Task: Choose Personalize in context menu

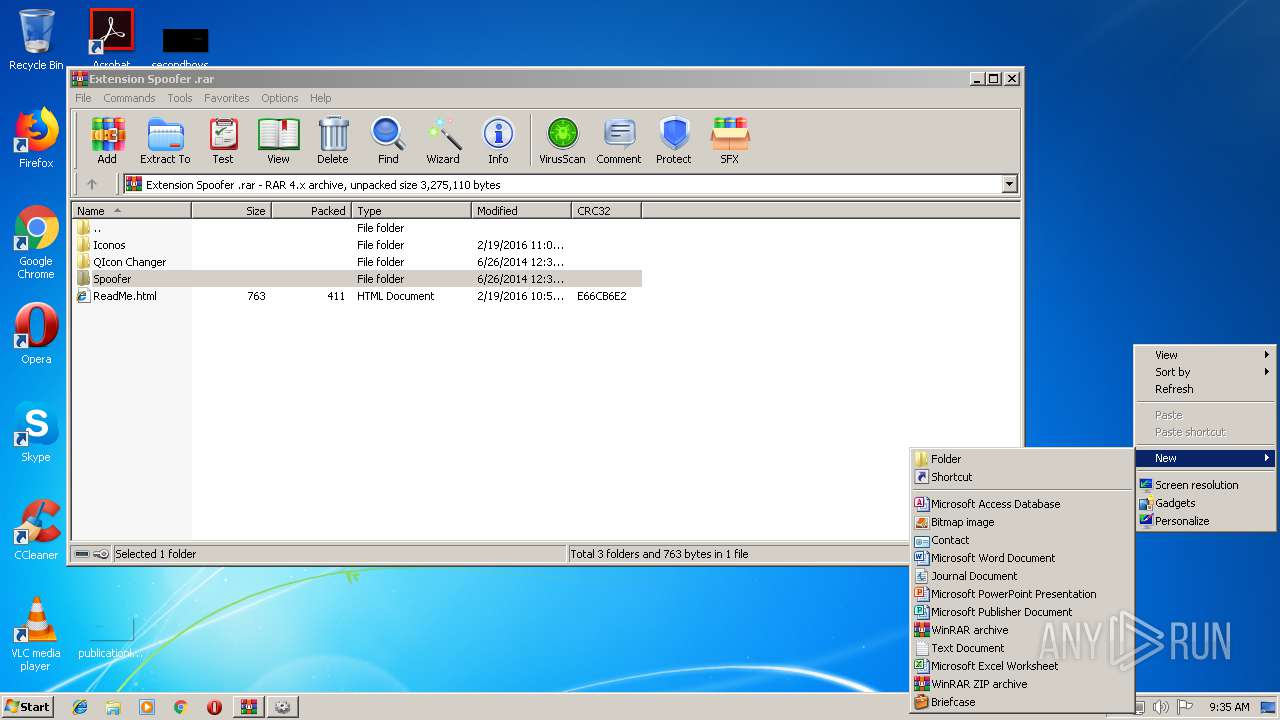Action: (x=1205, y=521)
